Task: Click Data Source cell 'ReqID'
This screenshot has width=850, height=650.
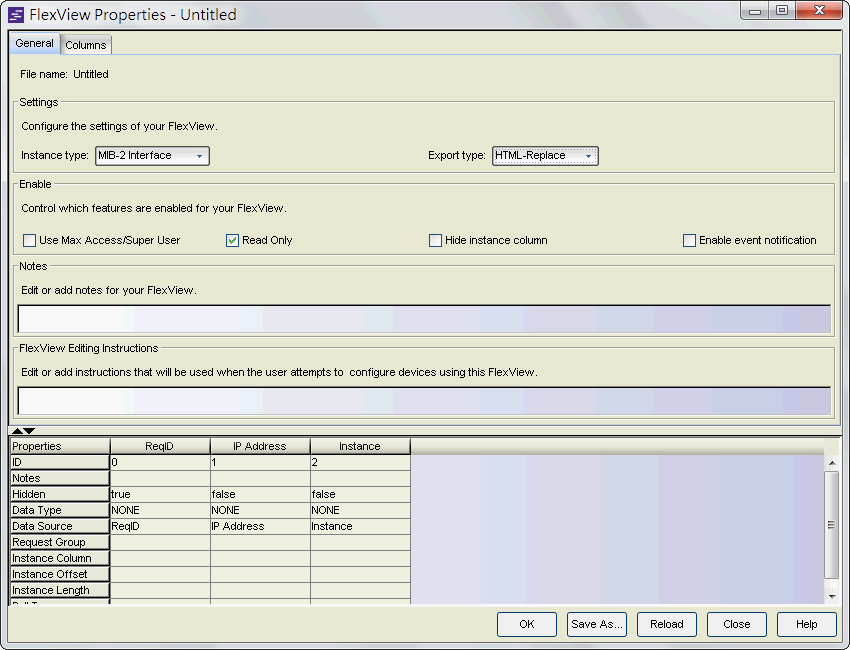Action: (160, 526)
